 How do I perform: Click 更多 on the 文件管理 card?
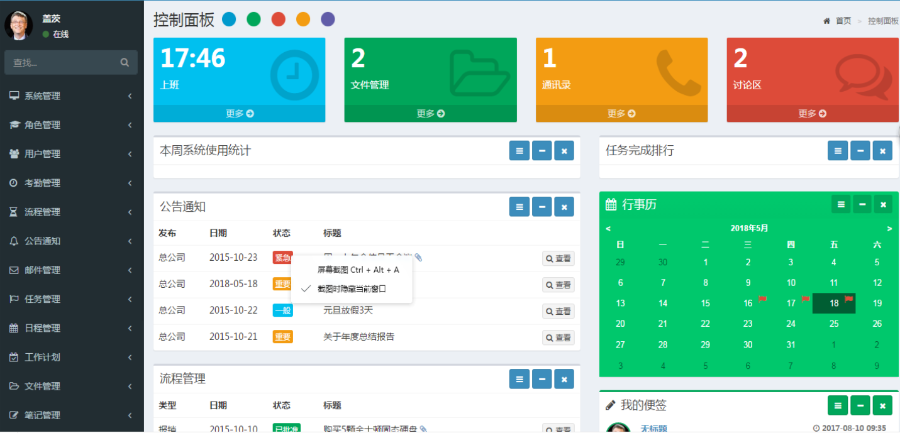(430, 114)
